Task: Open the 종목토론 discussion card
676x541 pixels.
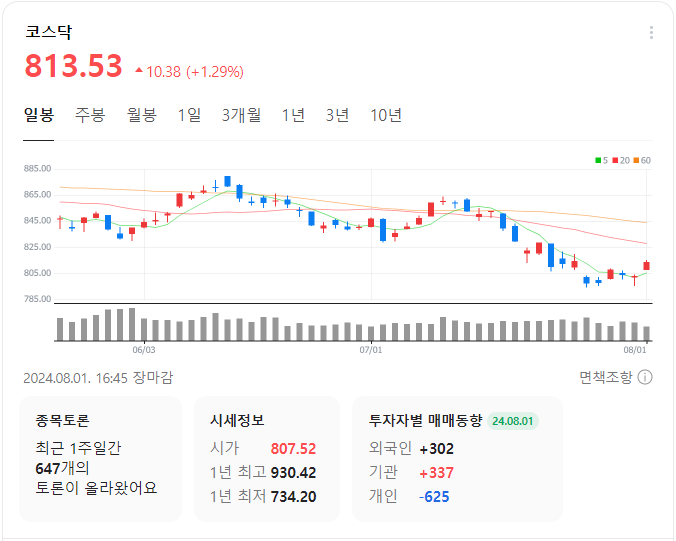Action: click(x=100, y=459)
